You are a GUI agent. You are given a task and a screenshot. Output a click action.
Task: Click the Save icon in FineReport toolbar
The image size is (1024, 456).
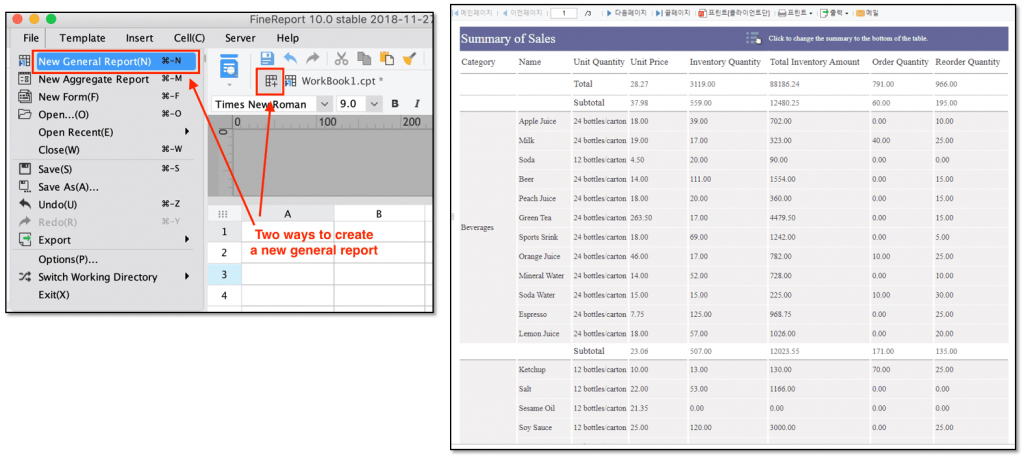coord(266,58)
